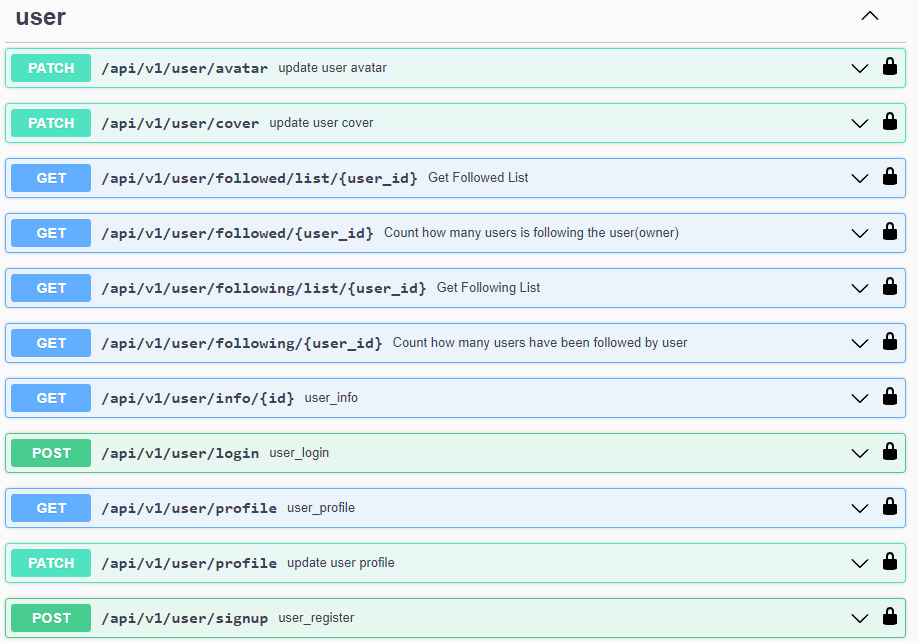
Task: Expand the user_register endpoint via its chevron
Action: [x=858, y=618]
